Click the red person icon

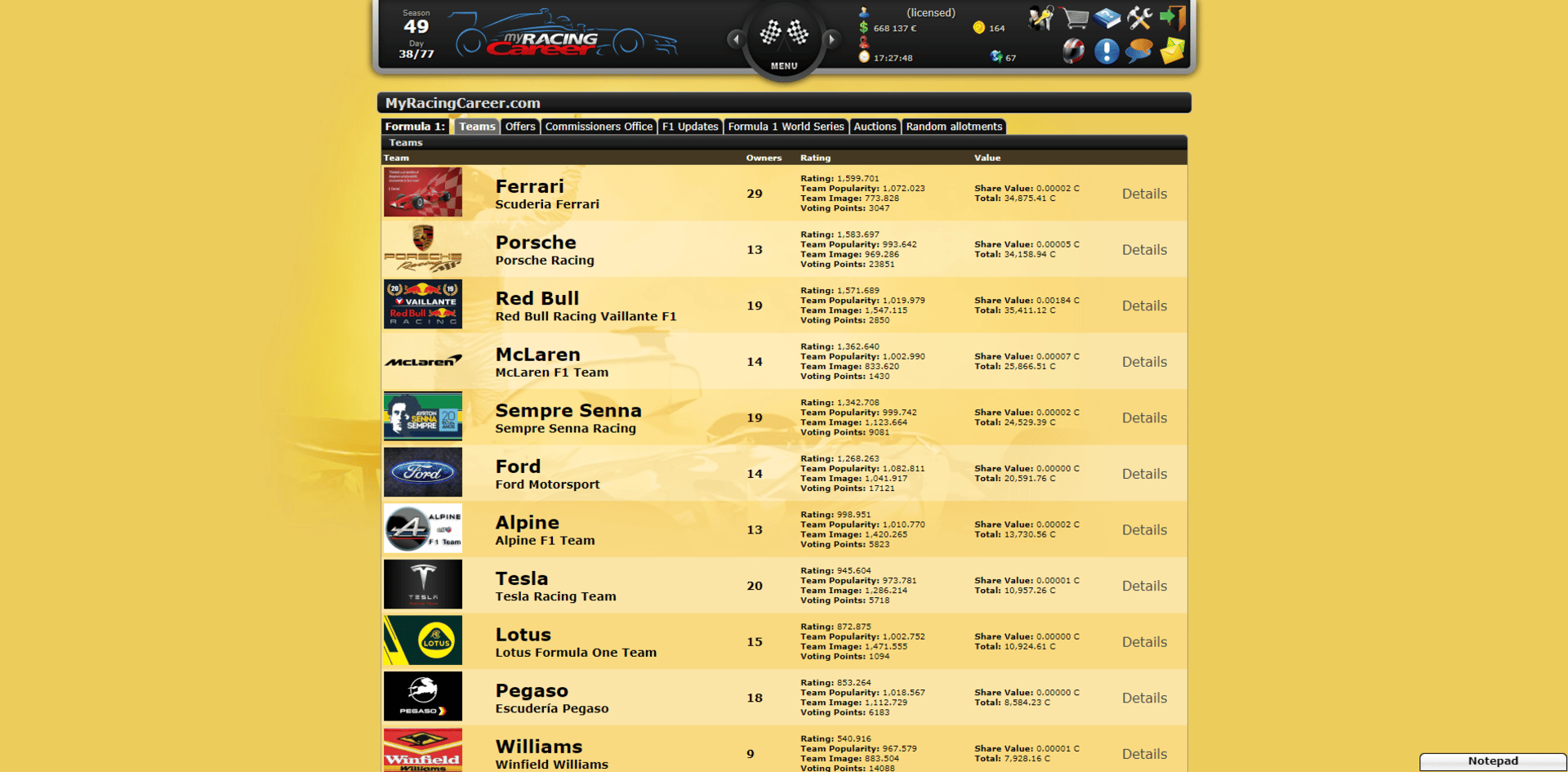click(864, 42)
